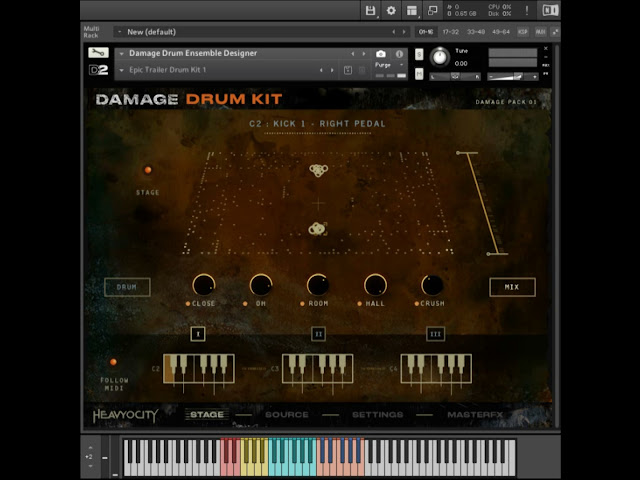This screenshot has height=480, width=640.
Task: Toggle the Hall mic on/off LED
Action: 360,304
